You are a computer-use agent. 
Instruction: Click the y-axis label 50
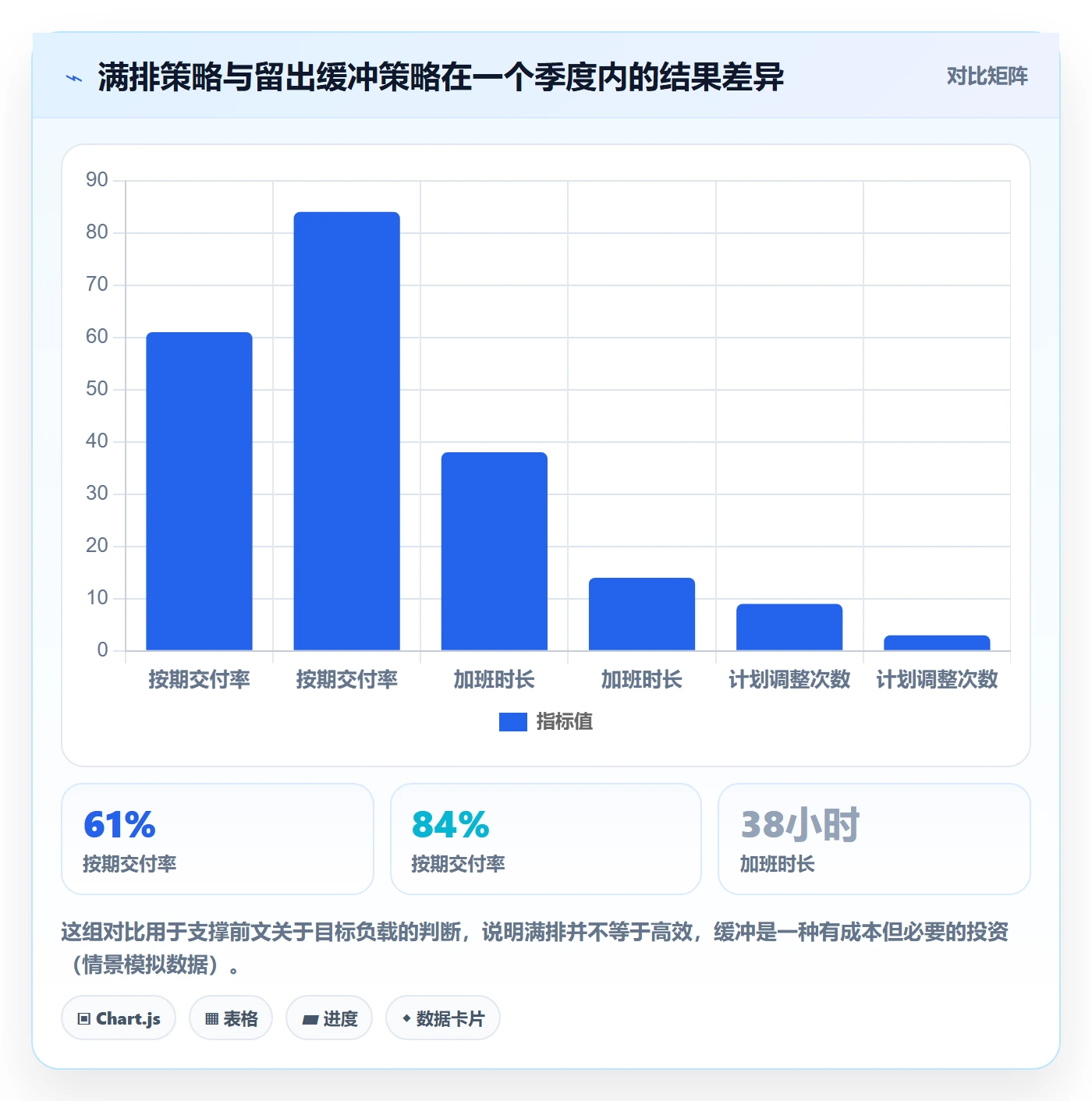click(x=97, y=389)
